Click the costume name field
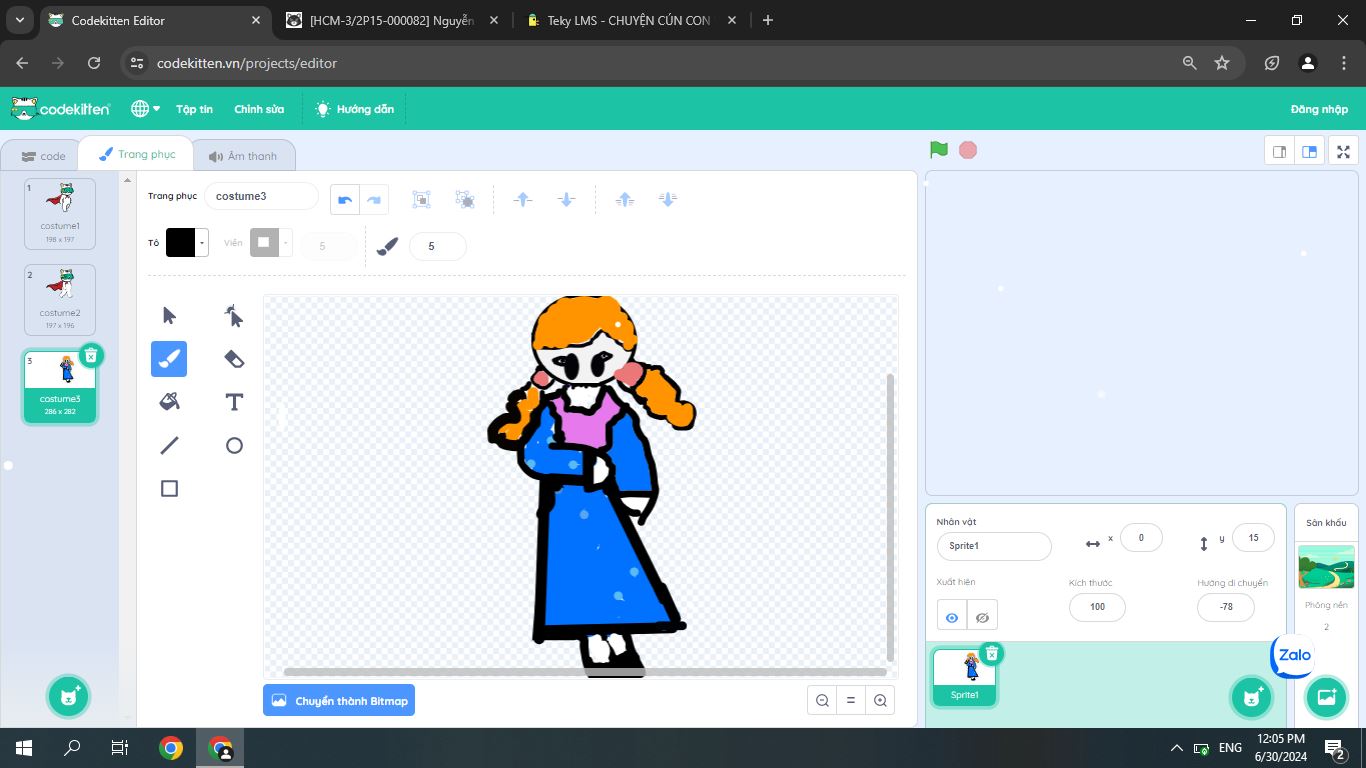Screen dimensions: 1366x768 coord(261,196)
